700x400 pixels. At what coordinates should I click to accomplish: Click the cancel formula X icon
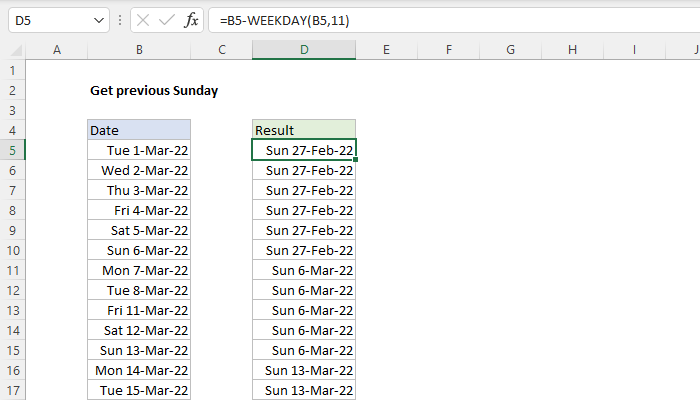(144, 19)
